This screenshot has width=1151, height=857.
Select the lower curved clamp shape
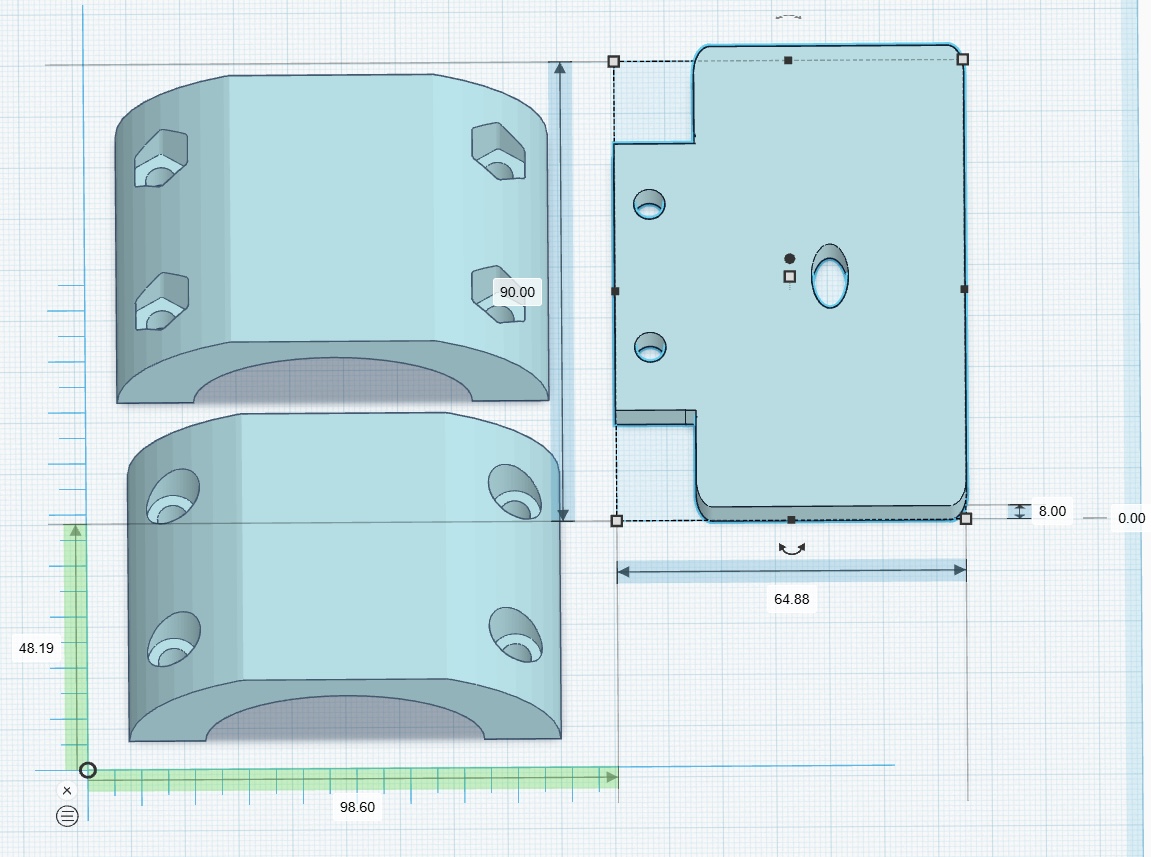coord(345,576)
